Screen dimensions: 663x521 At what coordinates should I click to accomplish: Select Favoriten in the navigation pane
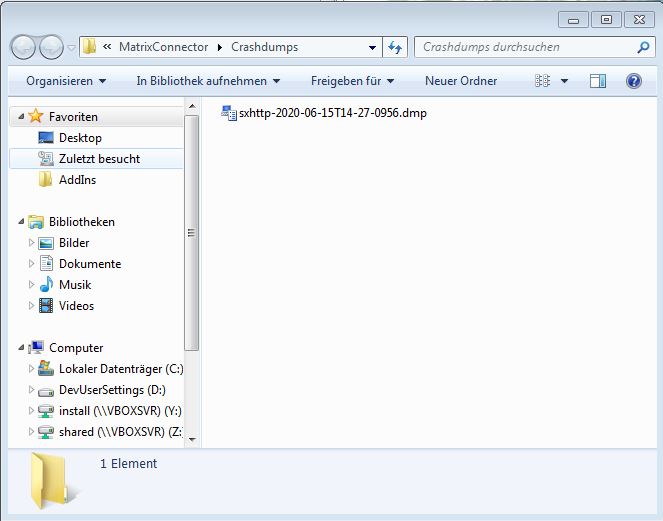coord(73,117)
